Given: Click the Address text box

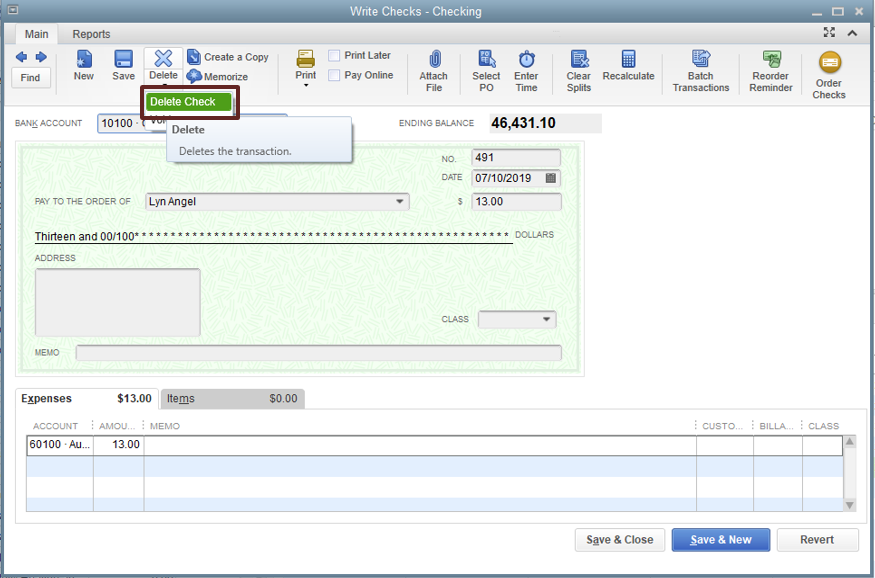Looking at the screenshot, I should click(x=118, y=302).
